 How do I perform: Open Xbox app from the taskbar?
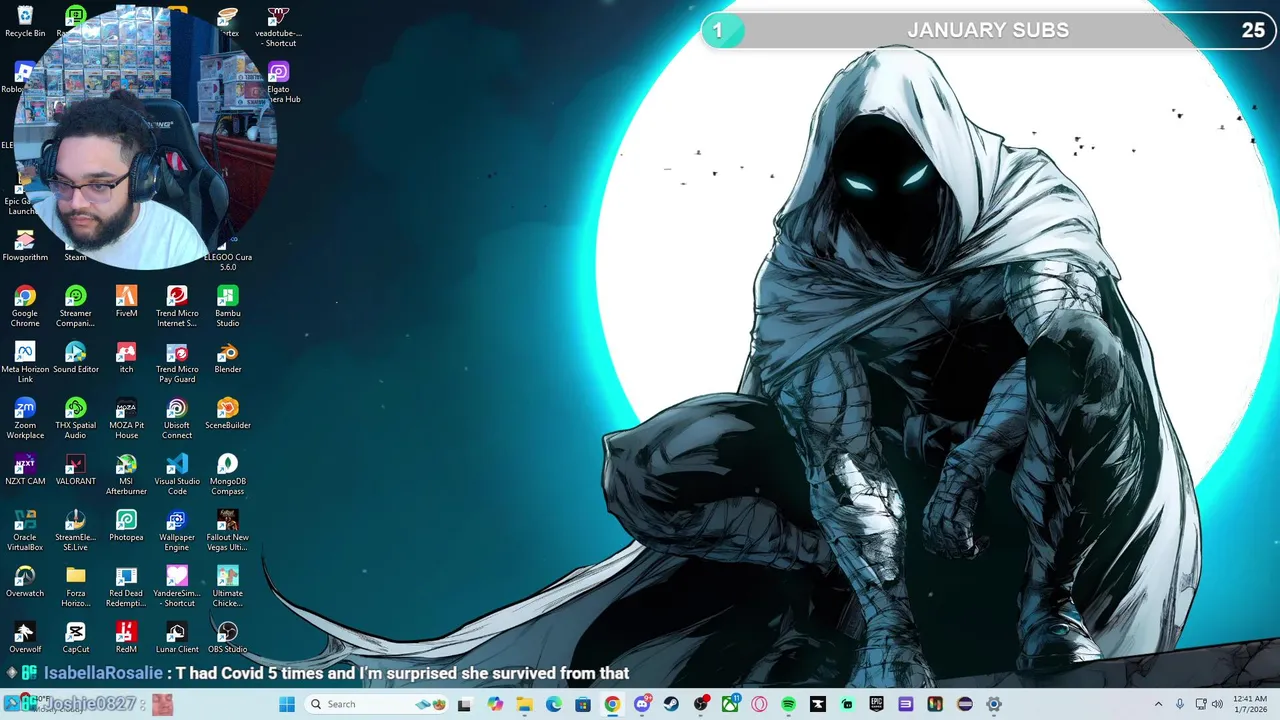point(730,704)
